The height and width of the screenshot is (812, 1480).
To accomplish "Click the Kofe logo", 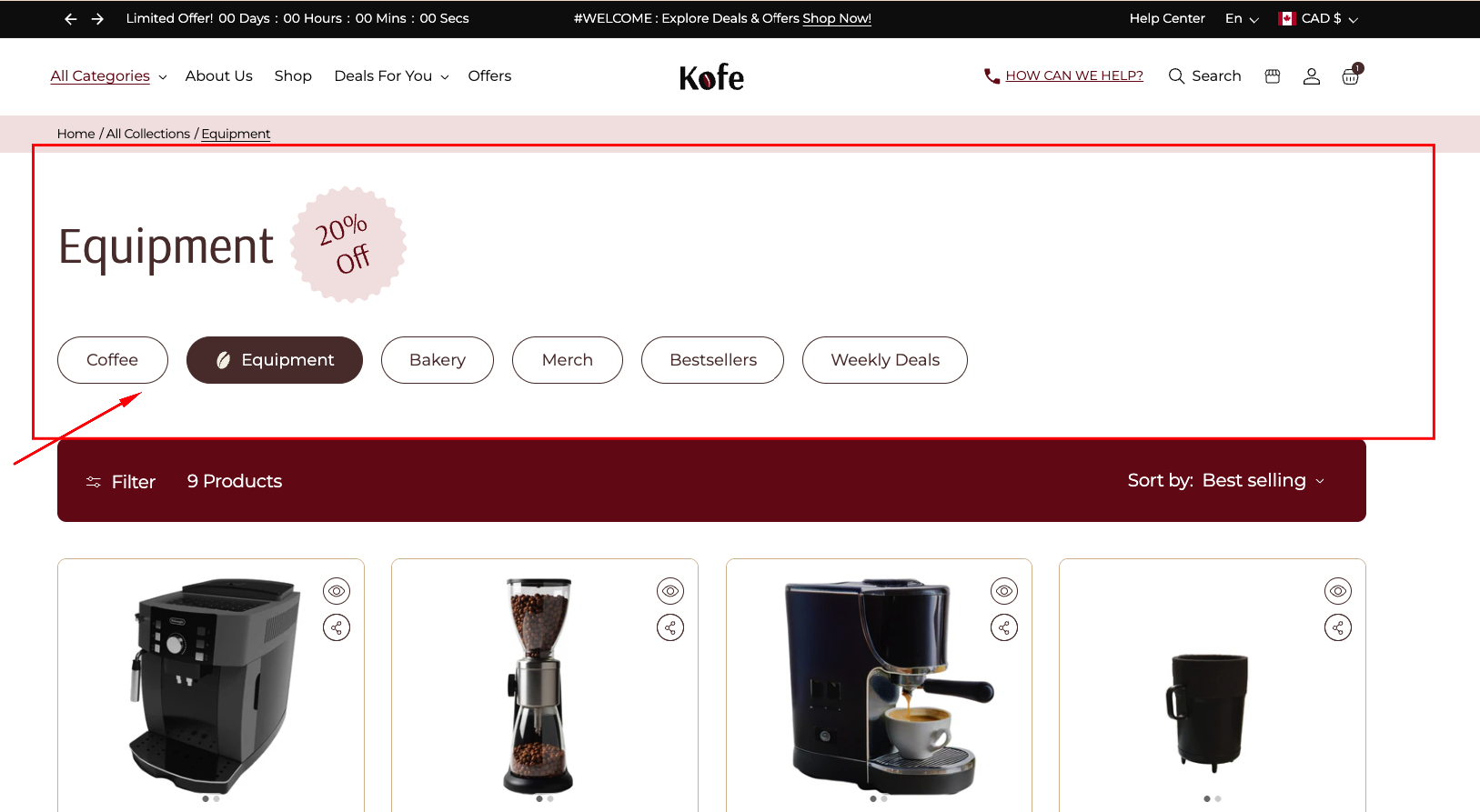I will (711, 77).
